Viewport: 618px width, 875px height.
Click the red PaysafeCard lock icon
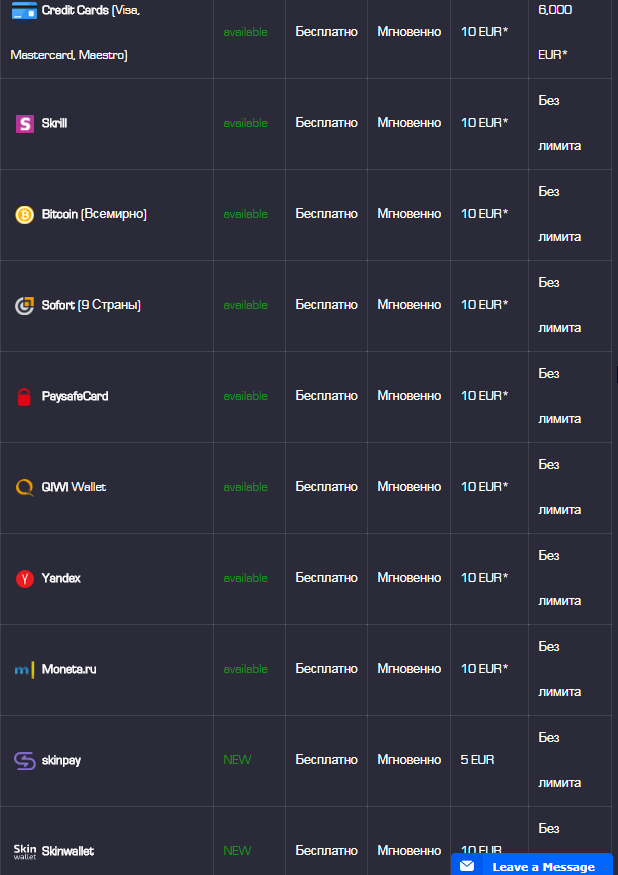coord(24,397)
